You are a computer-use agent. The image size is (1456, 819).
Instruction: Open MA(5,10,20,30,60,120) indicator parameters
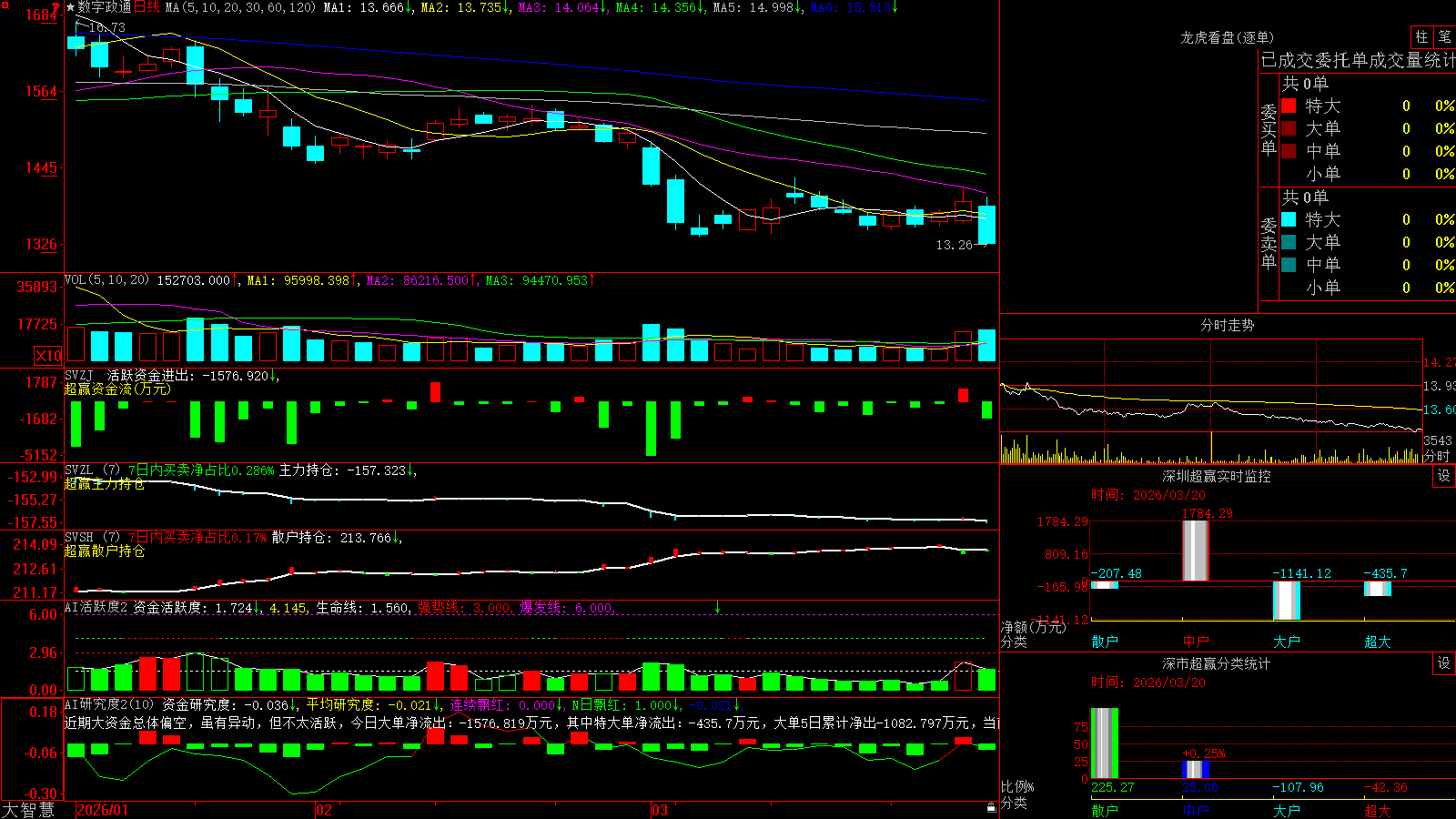point(240,7)
